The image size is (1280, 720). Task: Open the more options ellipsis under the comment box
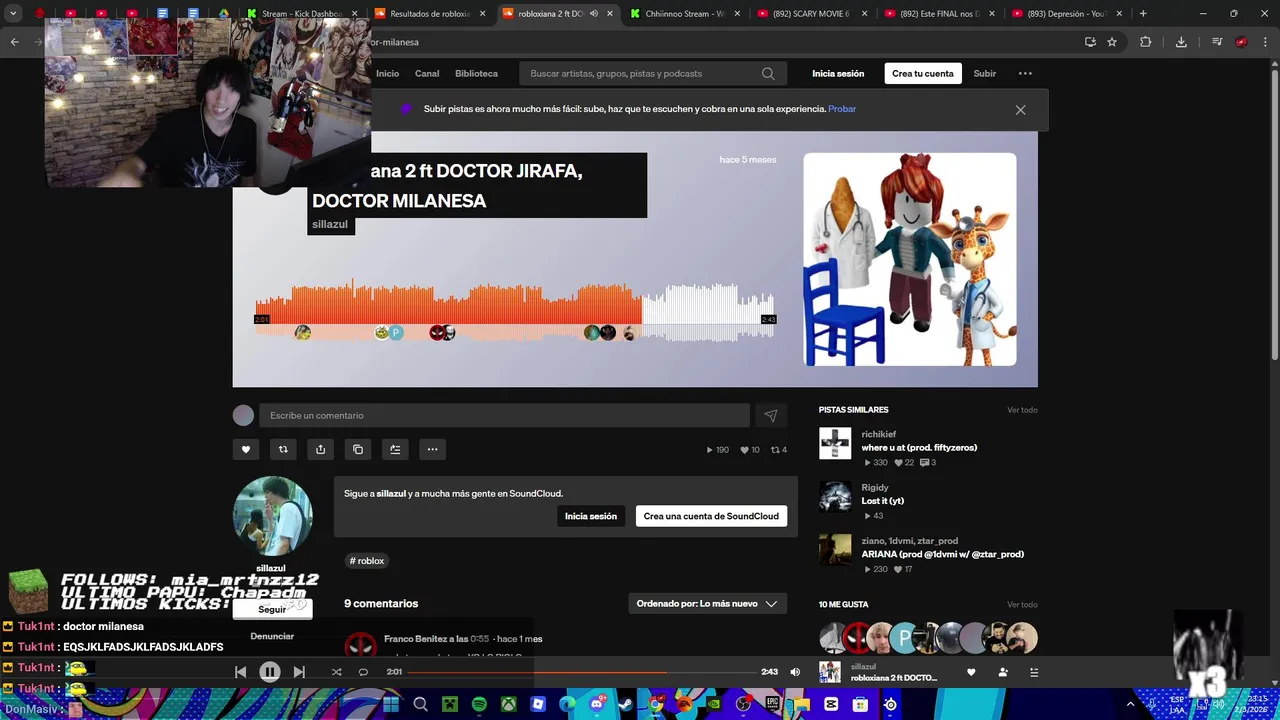click(432, 450)
